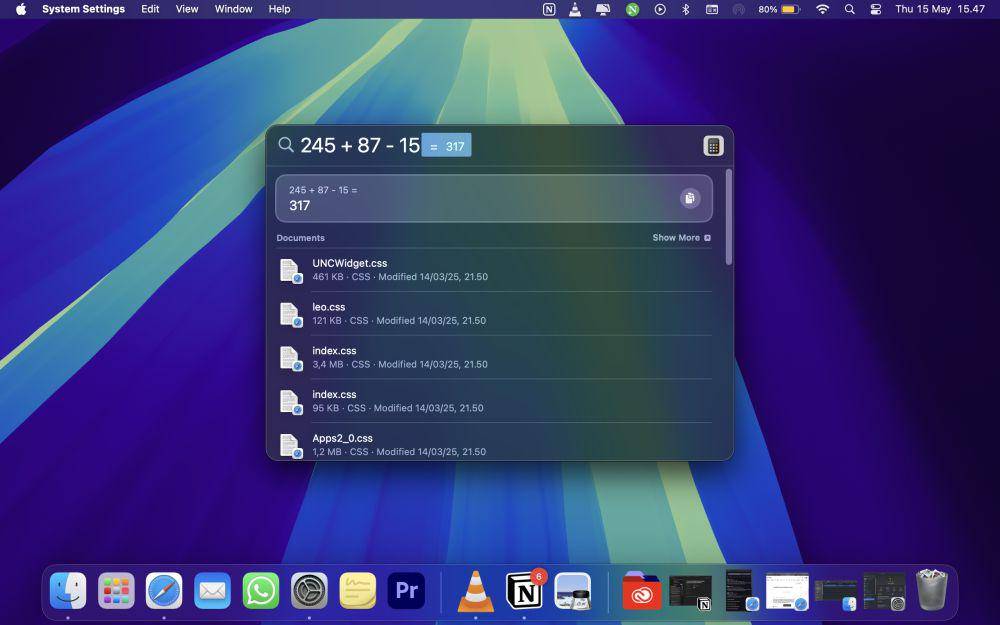This screenshot has height=625, width=1000.
Task: Restore the white minimized Safari window
Action: [x=788, y=592]
